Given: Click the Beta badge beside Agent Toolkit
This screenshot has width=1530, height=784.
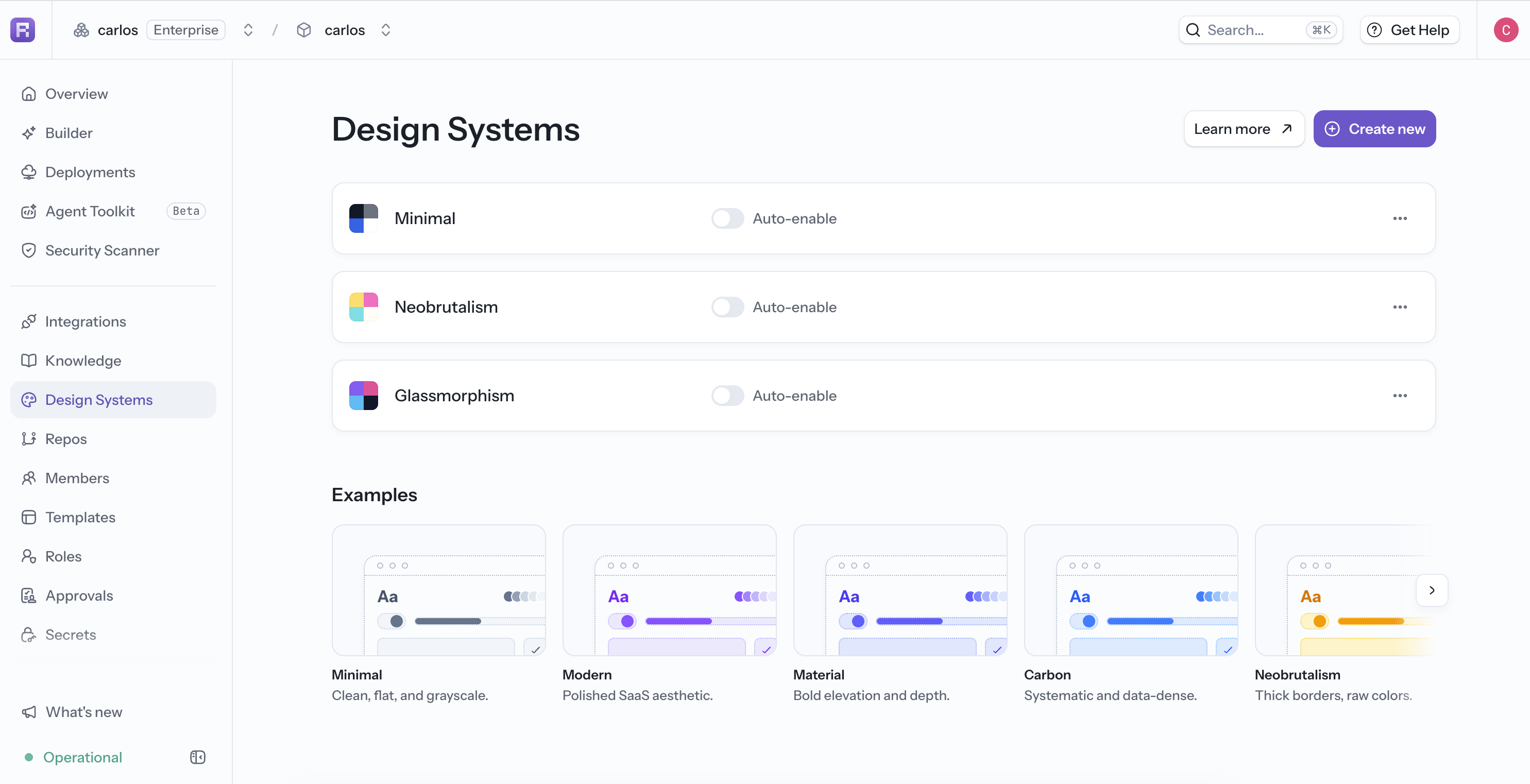Looking at the screenshot, I should point(186,211).
